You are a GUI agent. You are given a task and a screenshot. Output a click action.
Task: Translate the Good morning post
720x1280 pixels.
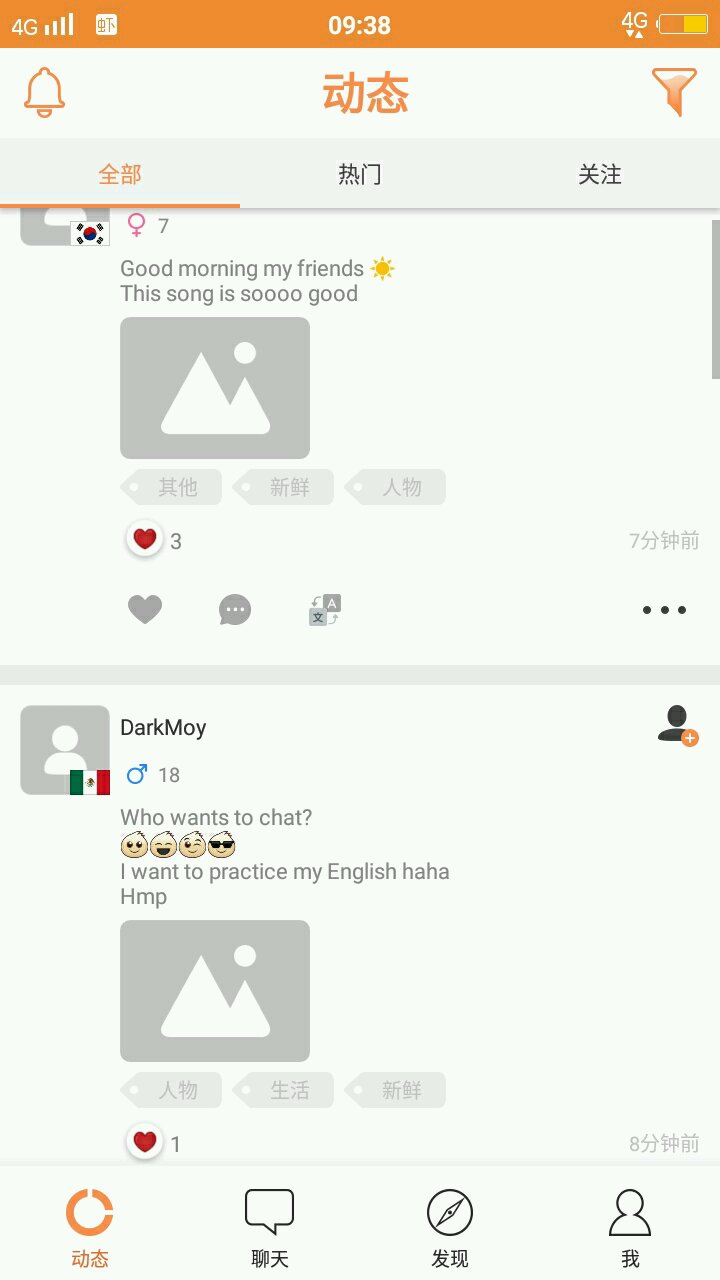(325, 609)
